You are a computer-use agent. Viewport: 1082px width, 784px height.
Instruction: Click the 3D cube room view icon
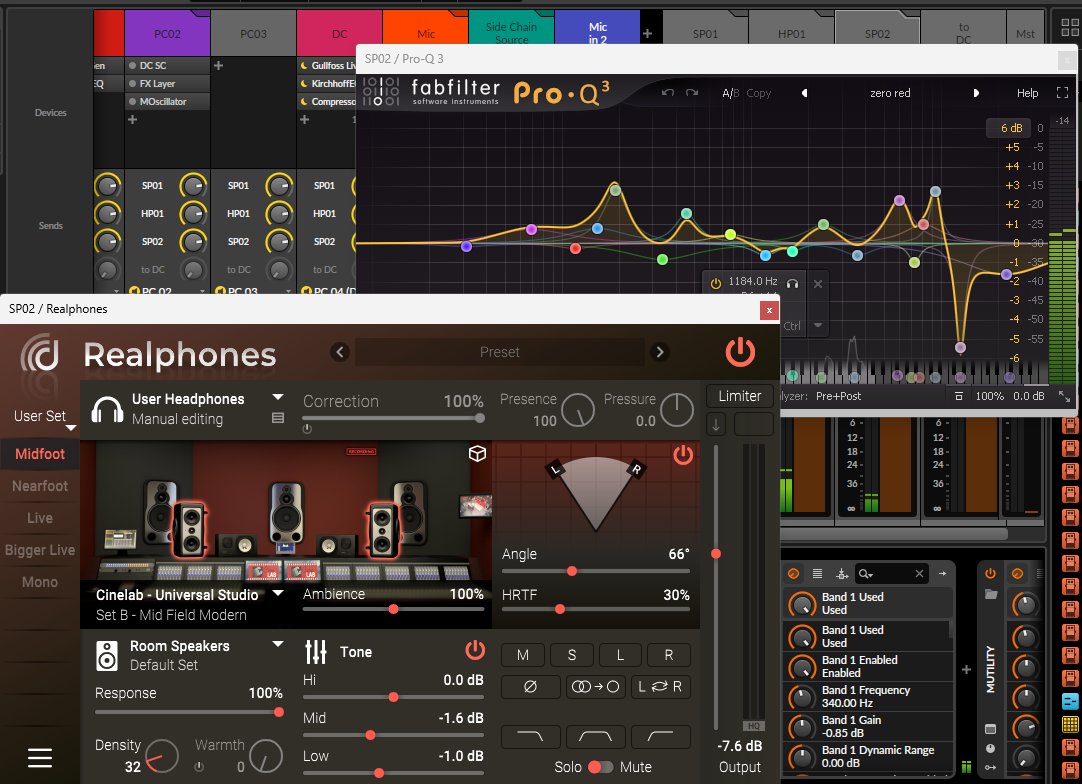tap(477, 453)
